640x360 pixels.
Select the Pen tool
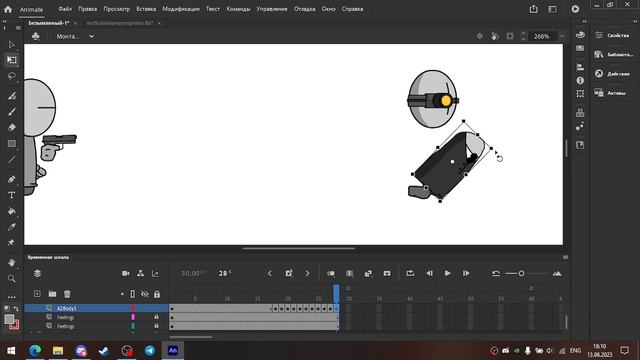pyautogui.click(x=11, y=179)
